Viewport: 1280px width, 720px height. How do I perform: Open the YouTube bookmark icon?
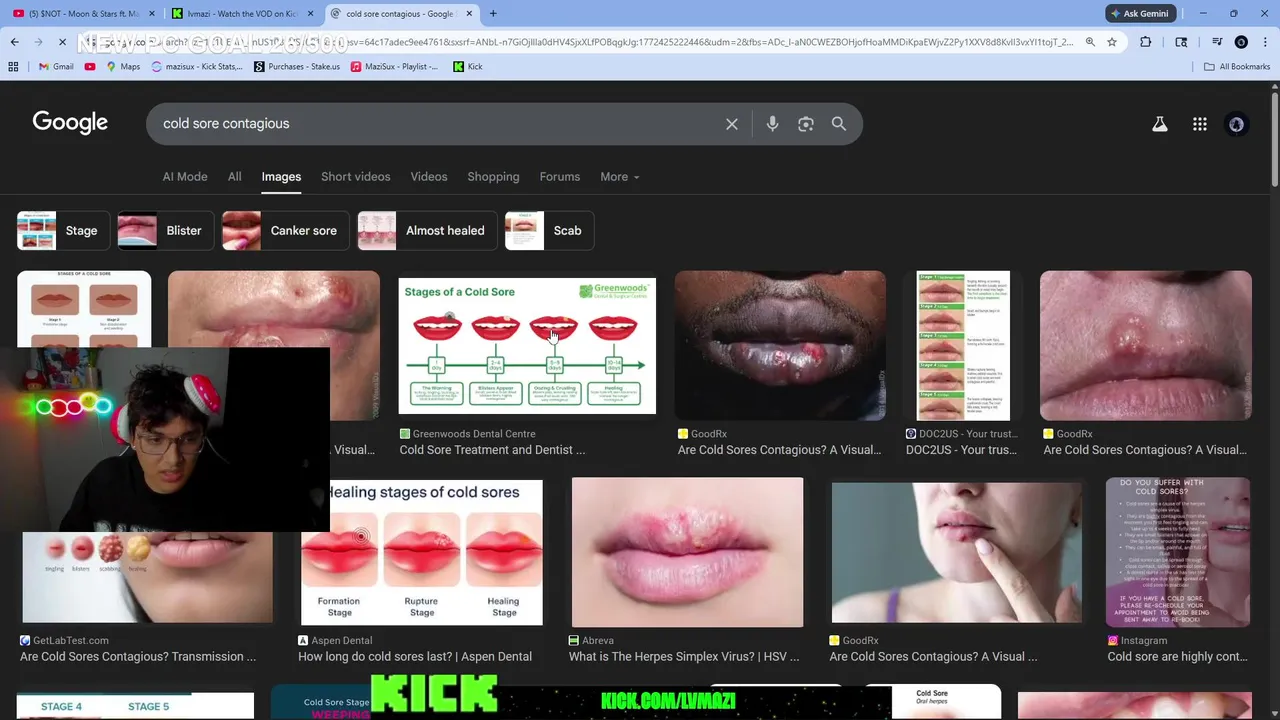point(90,66)
